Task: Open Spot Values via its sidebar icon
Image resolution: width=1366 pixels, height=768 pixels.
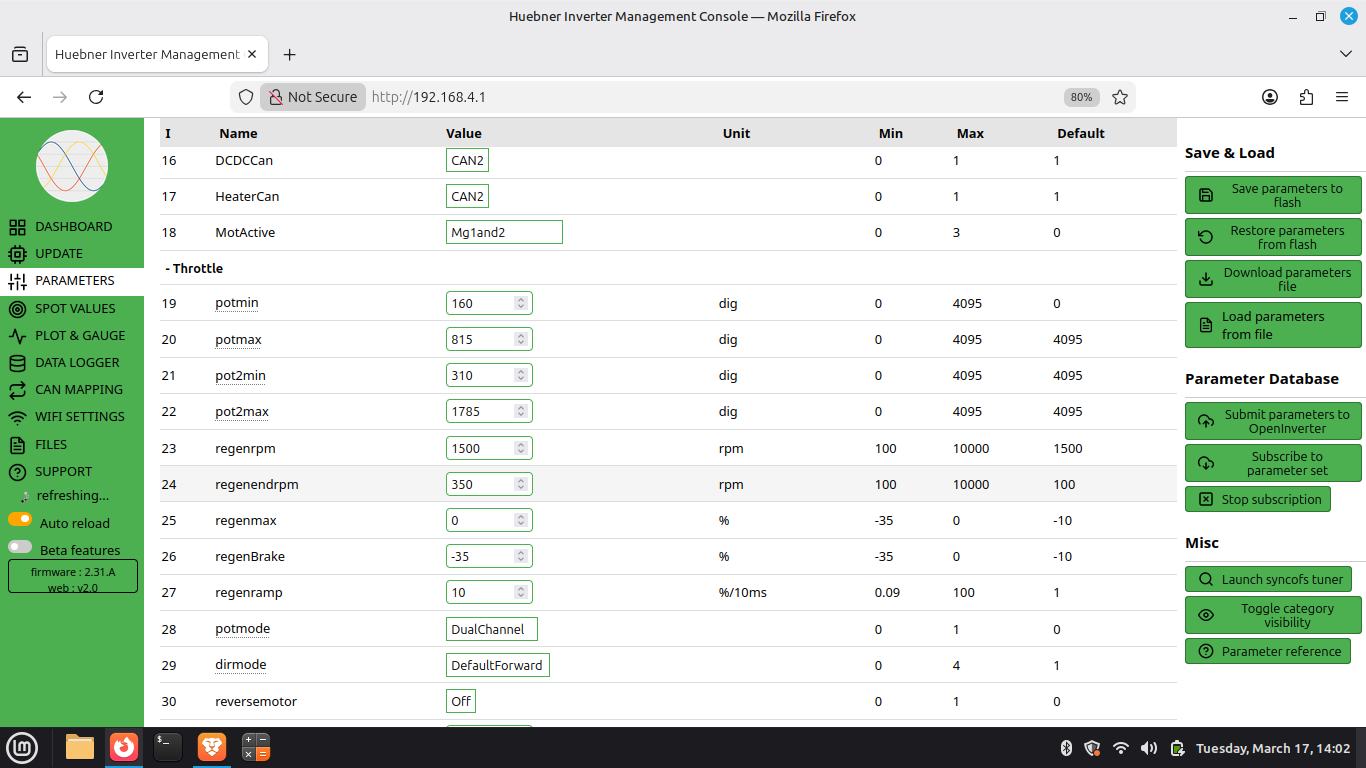Action: pos(17,309)
